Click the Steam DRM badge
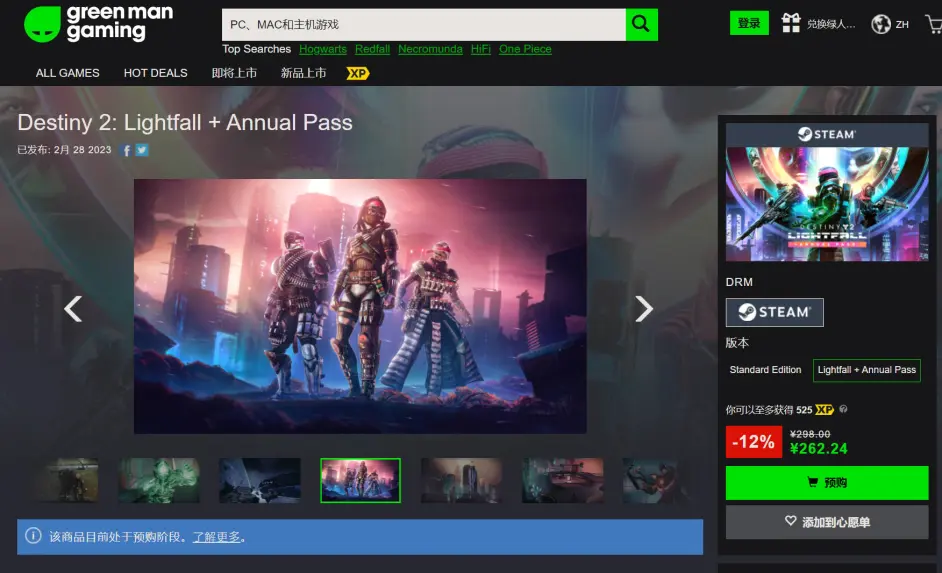Image resolution: width=942 pixels, height=573 pixels. click(774, 312)
